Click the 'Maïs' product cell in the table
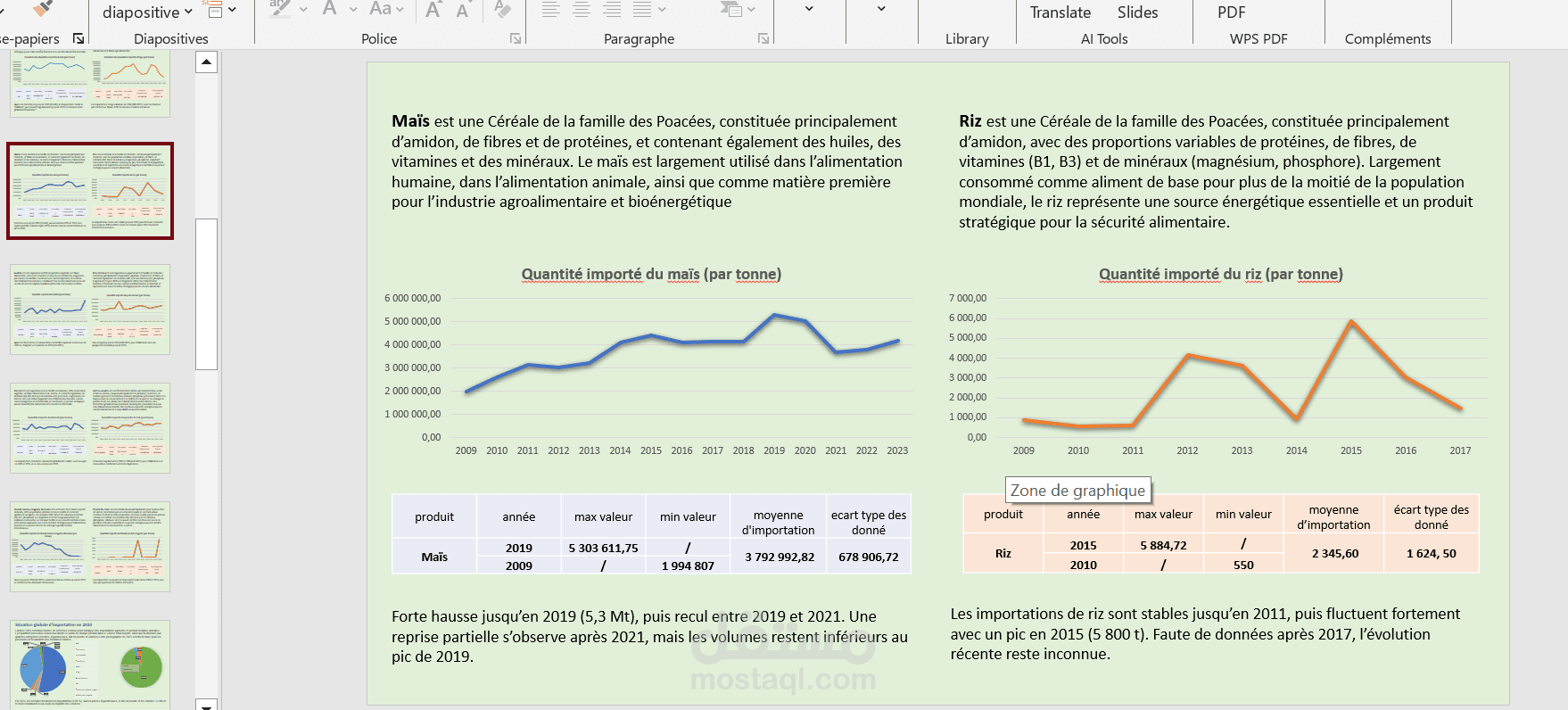 [x=434, y=557]
